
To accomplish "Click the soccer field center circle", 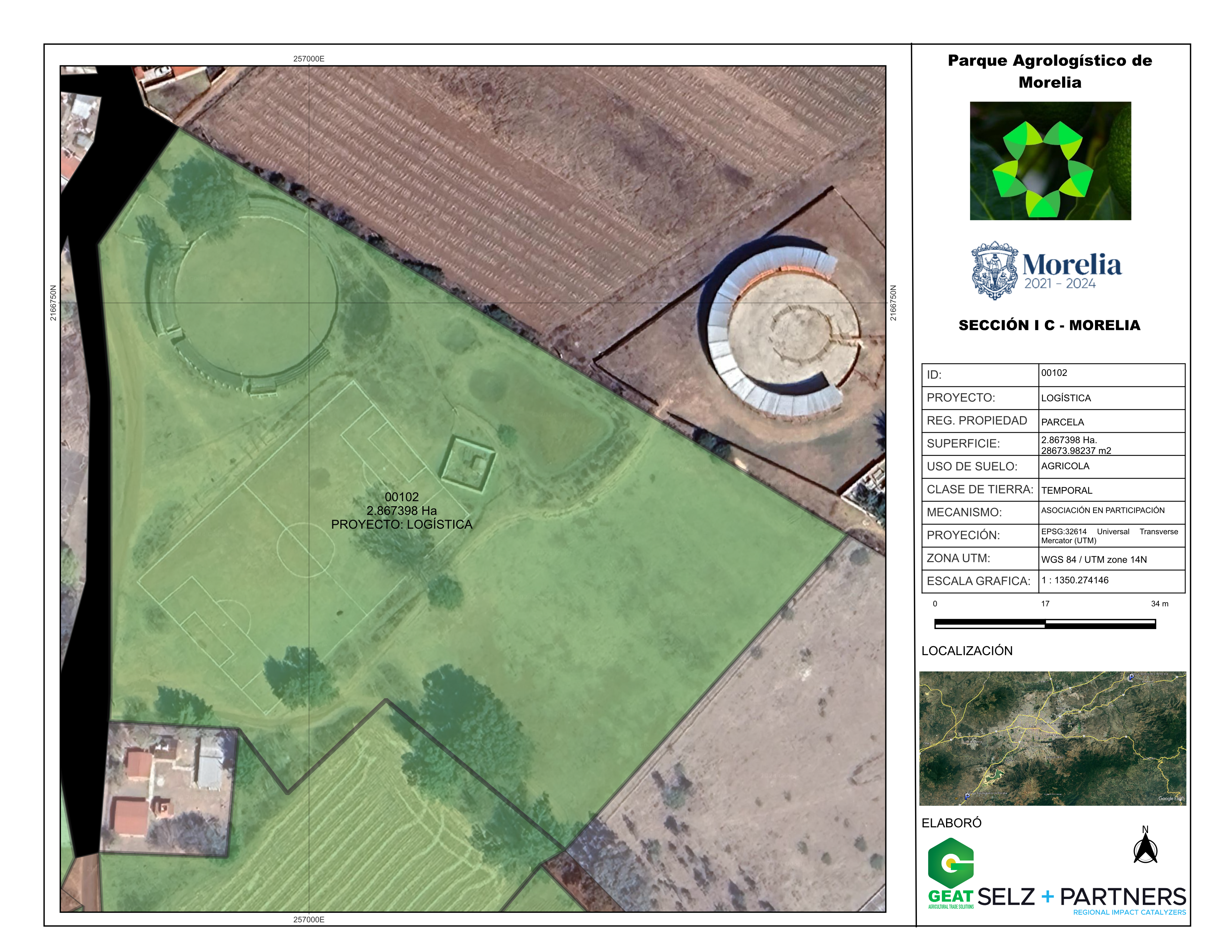I will 306,549.
